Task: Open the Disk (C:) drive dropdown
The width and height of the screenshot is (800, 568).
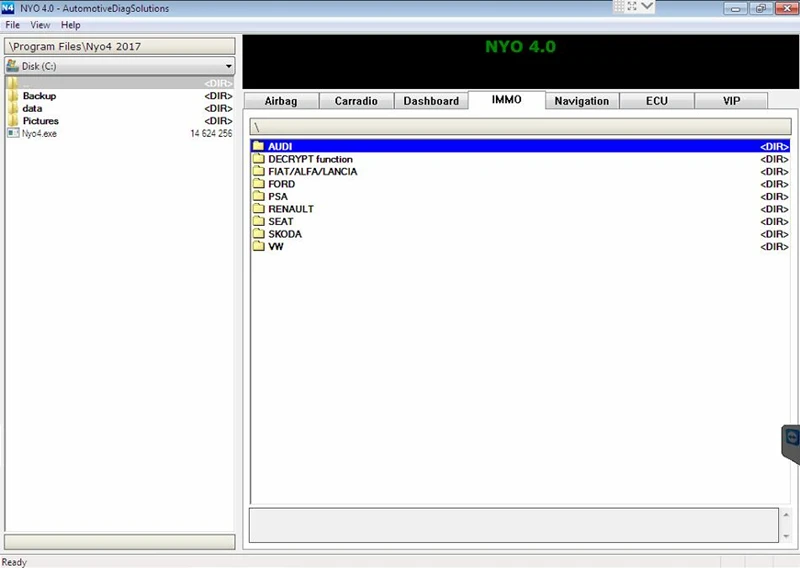Action: tap(229, 66)
